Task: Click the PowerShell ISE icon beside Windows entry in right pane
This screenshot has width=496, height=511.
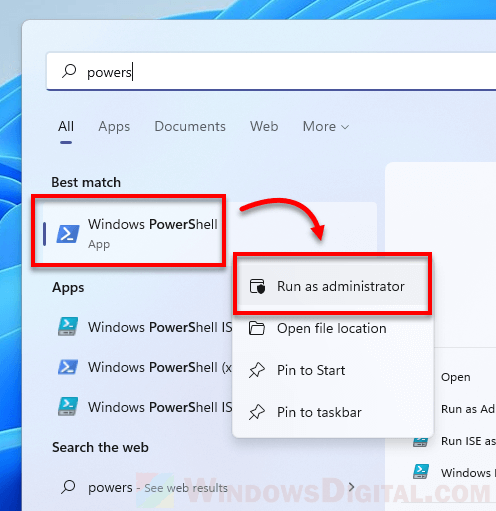Action: 421,472
